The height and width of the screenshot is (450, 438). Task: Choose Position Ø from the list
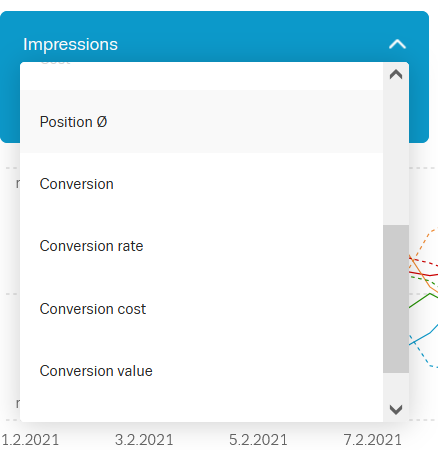(x=201, y=122)
